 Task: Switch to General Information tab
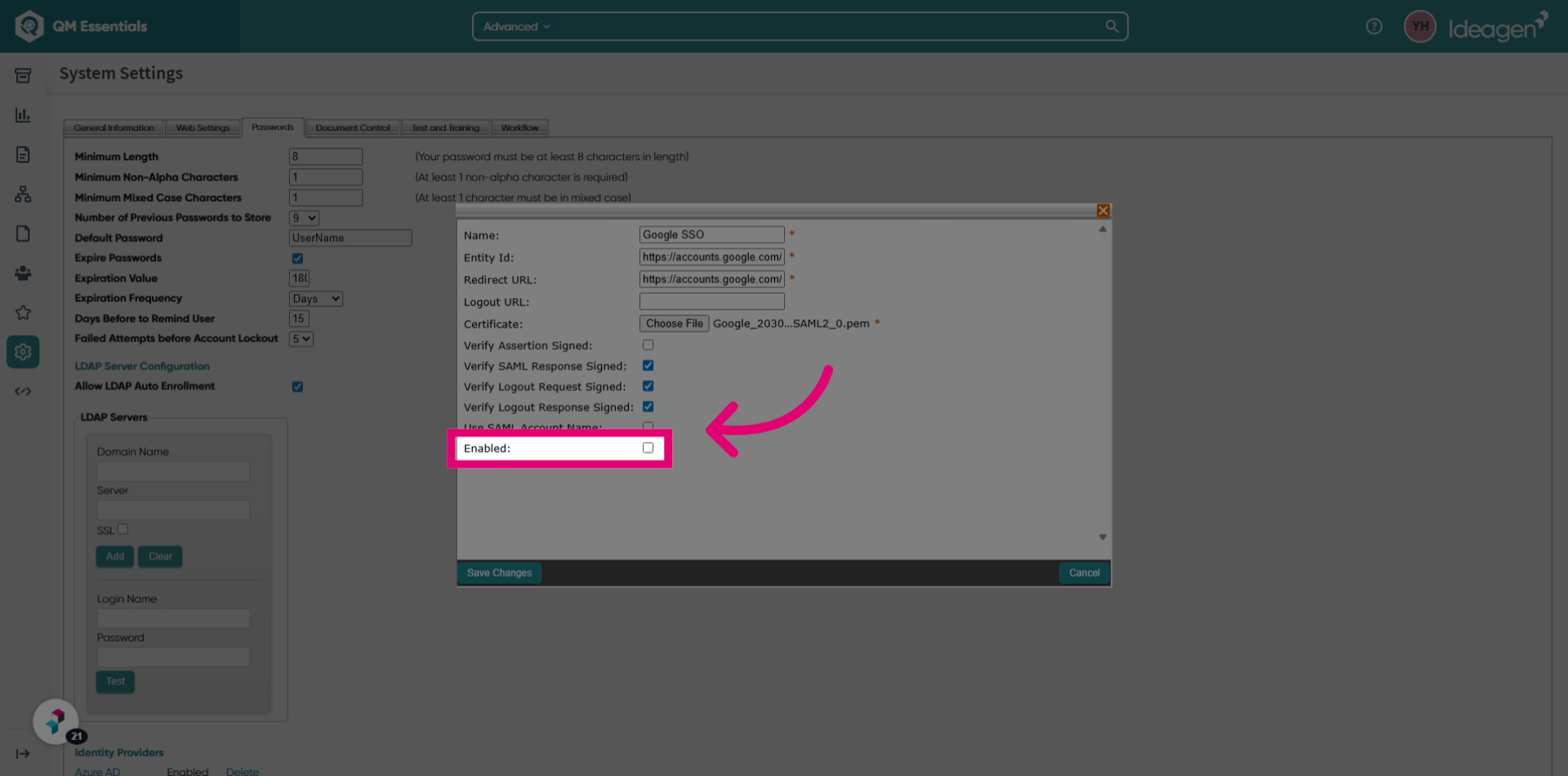114,127
